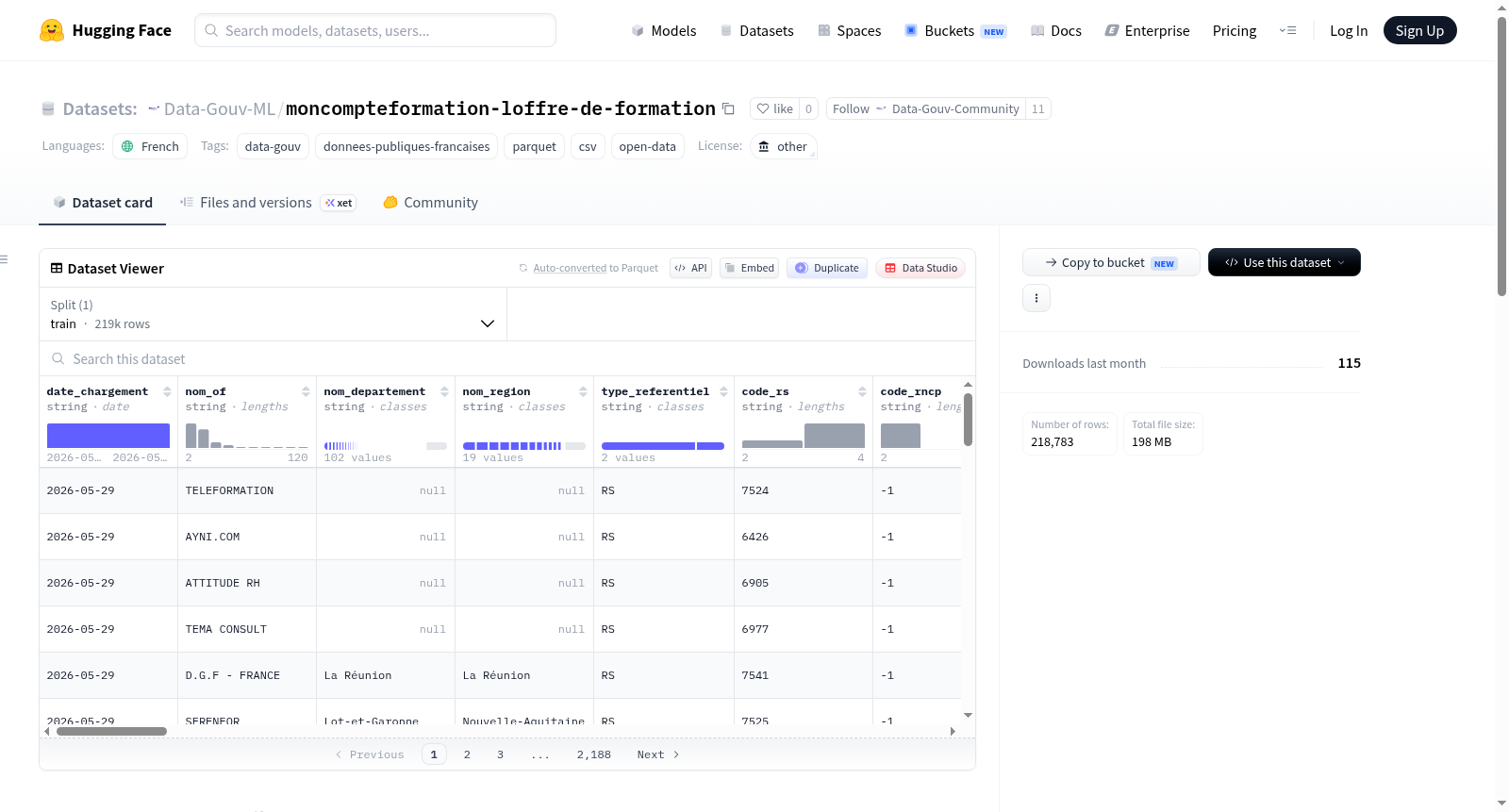Image resolution: width=1509 pixels, height=812 pixels.
Task: Expand the Split train selector
Action: [273, 314]
